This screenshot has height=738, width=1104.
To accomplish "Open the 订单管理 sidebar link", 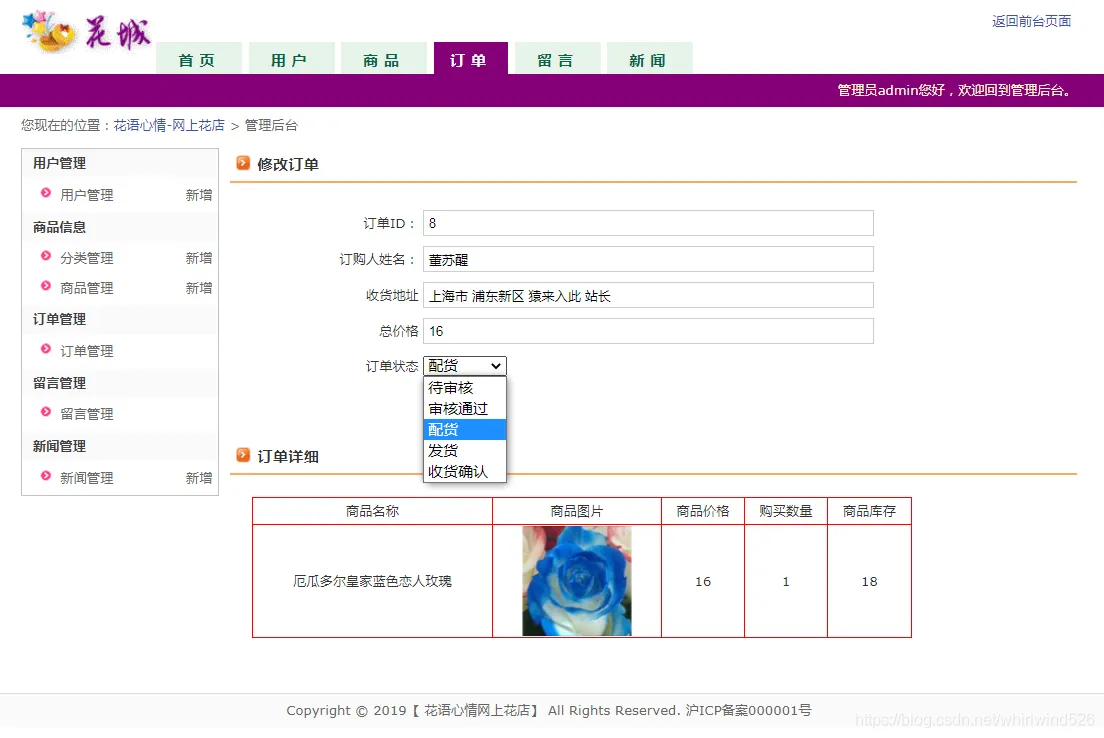I will (x=87, y=351).
